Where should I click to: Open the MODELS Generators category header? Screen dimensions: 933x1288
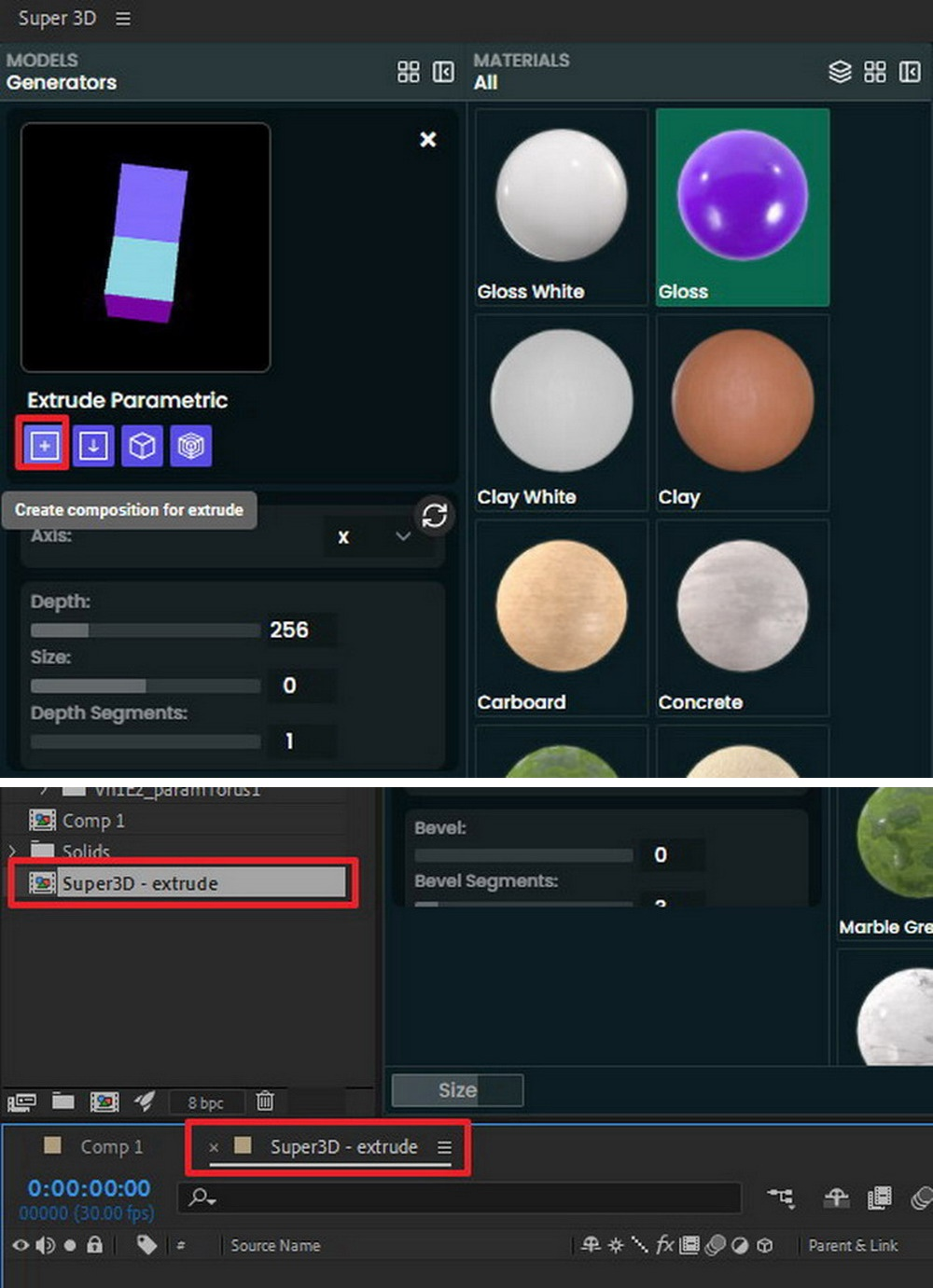click(x=62, y=72)
